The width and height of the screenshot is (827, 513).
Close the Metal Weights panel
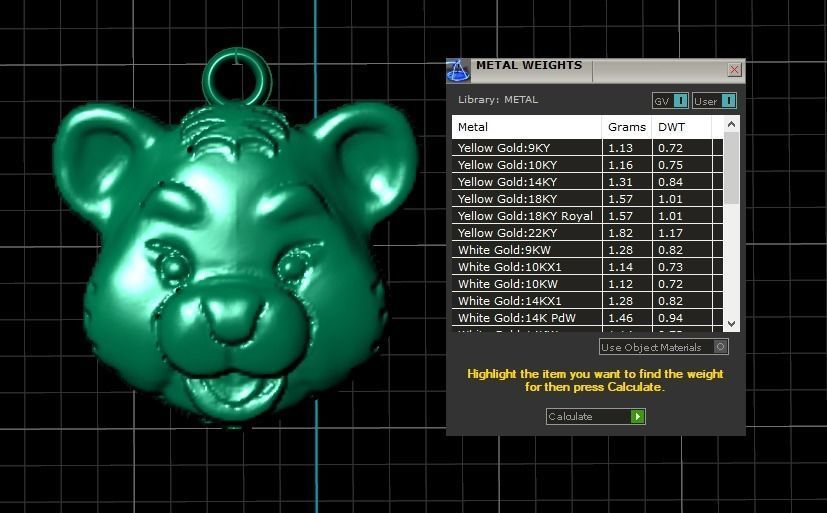pyautogui.click(x=734, y=70)
